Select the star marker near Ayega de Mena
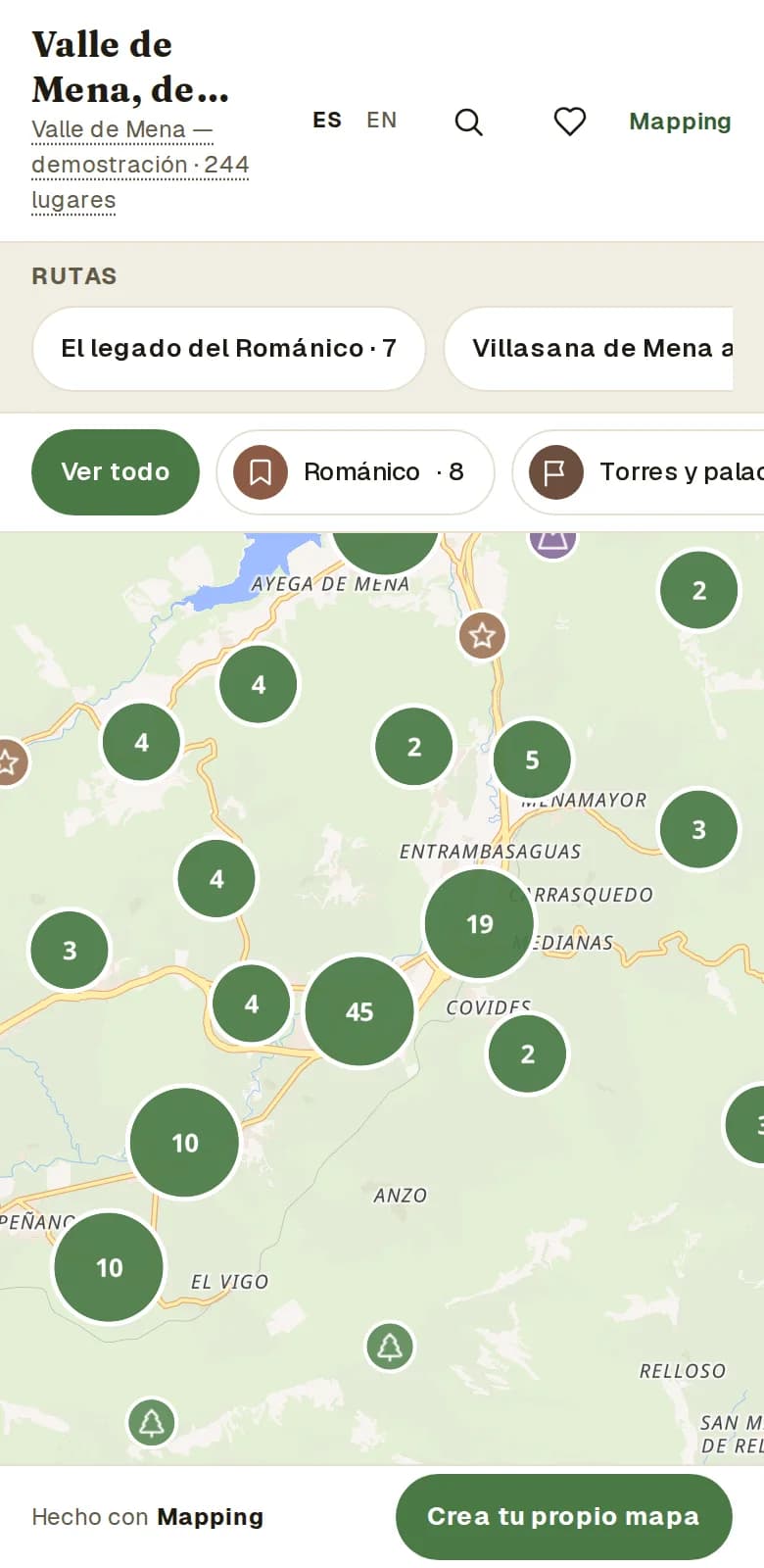The width and height of the screenshot is (764, 1568). point(482,636)
